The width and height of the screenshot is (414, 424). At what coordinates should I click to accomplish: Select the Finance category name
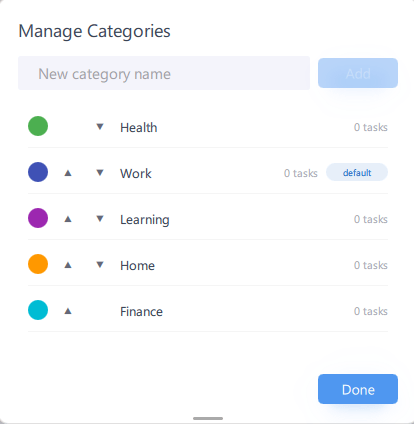coord(141,311)
